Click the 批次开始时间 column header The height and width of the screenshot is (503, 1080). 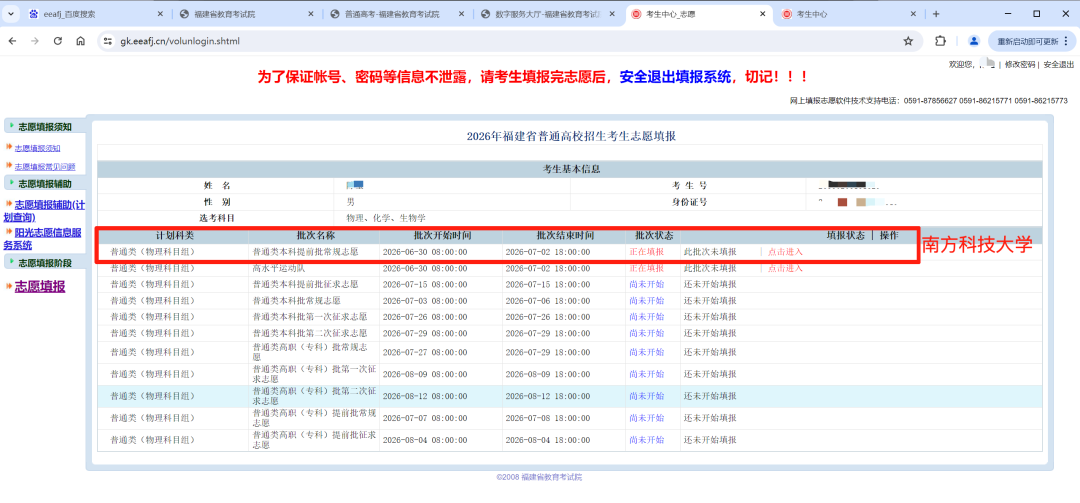pos(442,235)
